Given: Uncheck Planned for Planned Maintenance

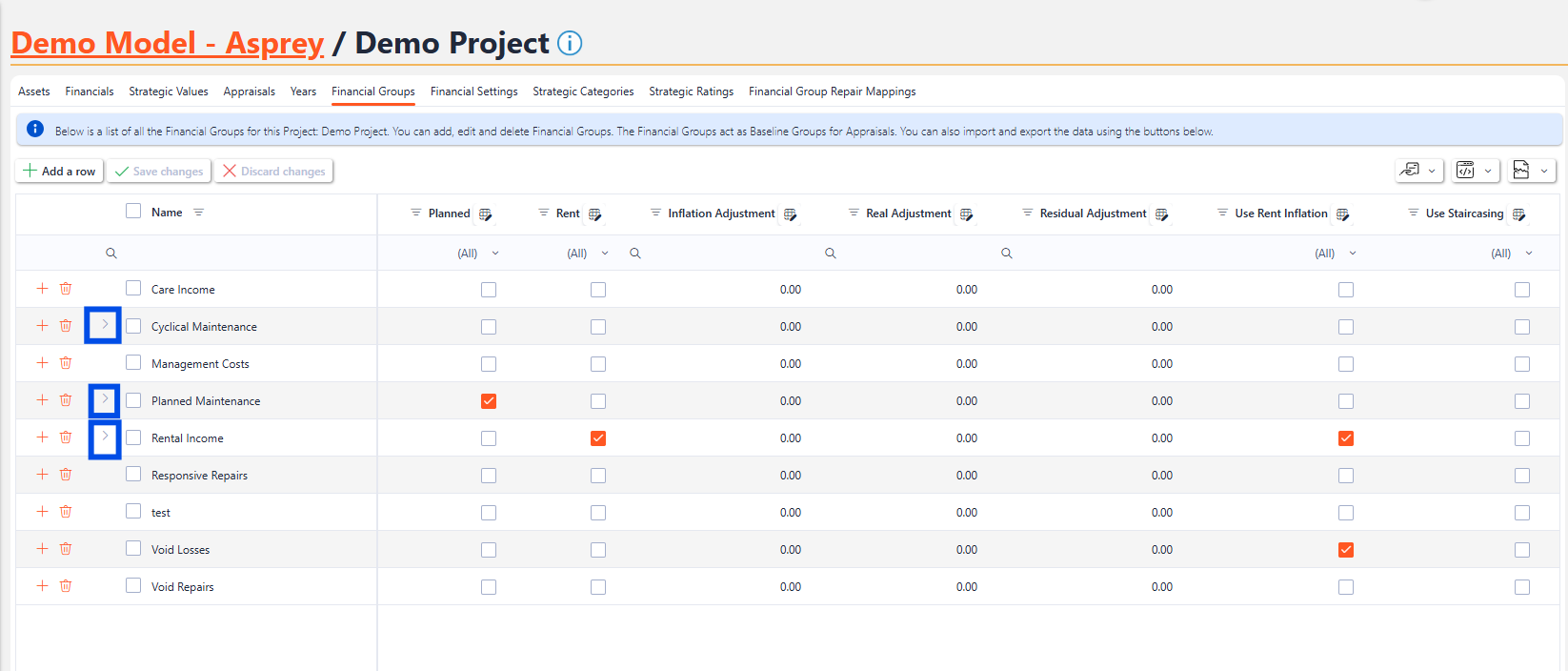Looking at the screenshot, I should (x=489, y=401).
